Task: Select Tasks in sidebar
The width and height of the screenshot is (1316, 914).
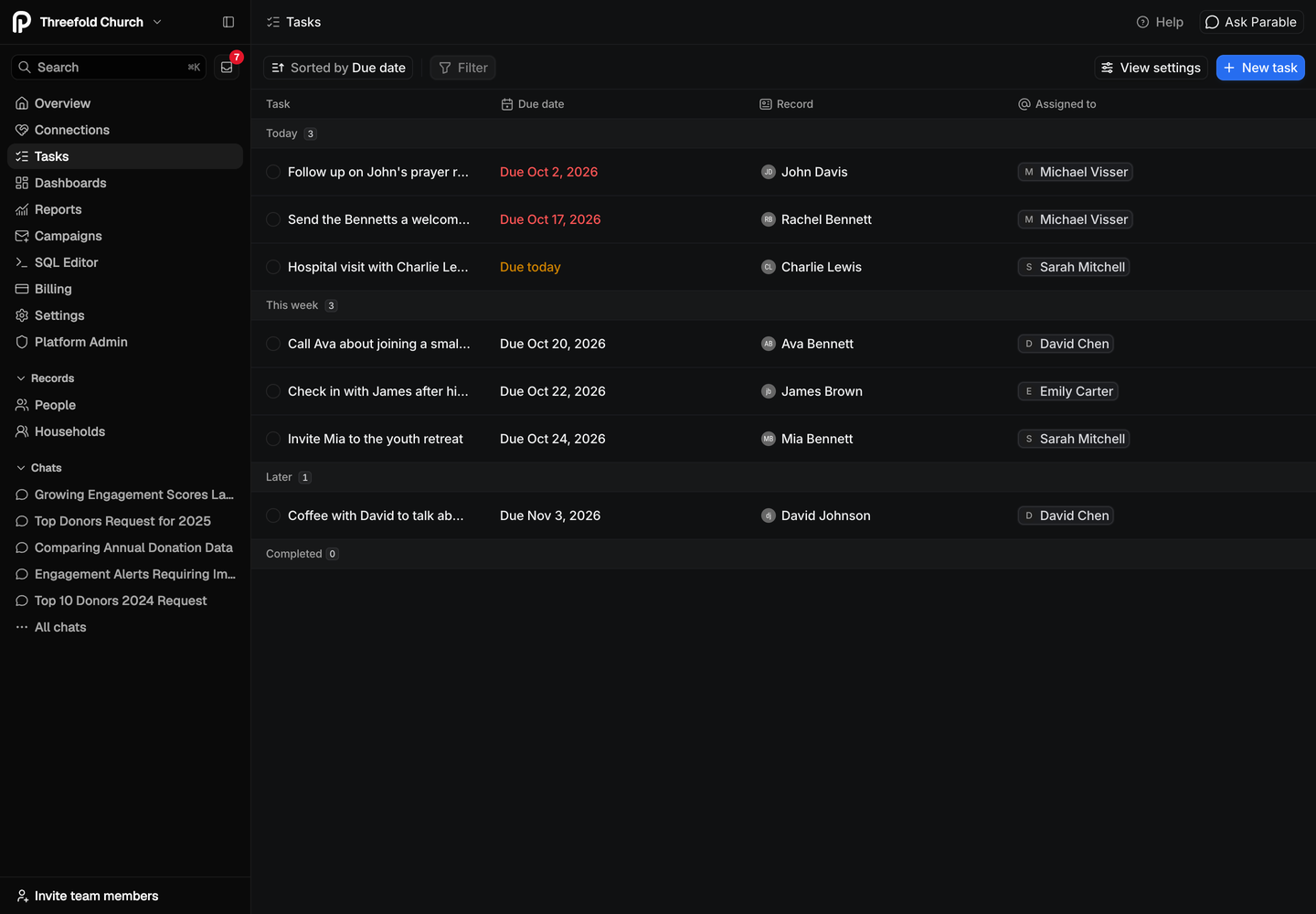Action: 125,156
